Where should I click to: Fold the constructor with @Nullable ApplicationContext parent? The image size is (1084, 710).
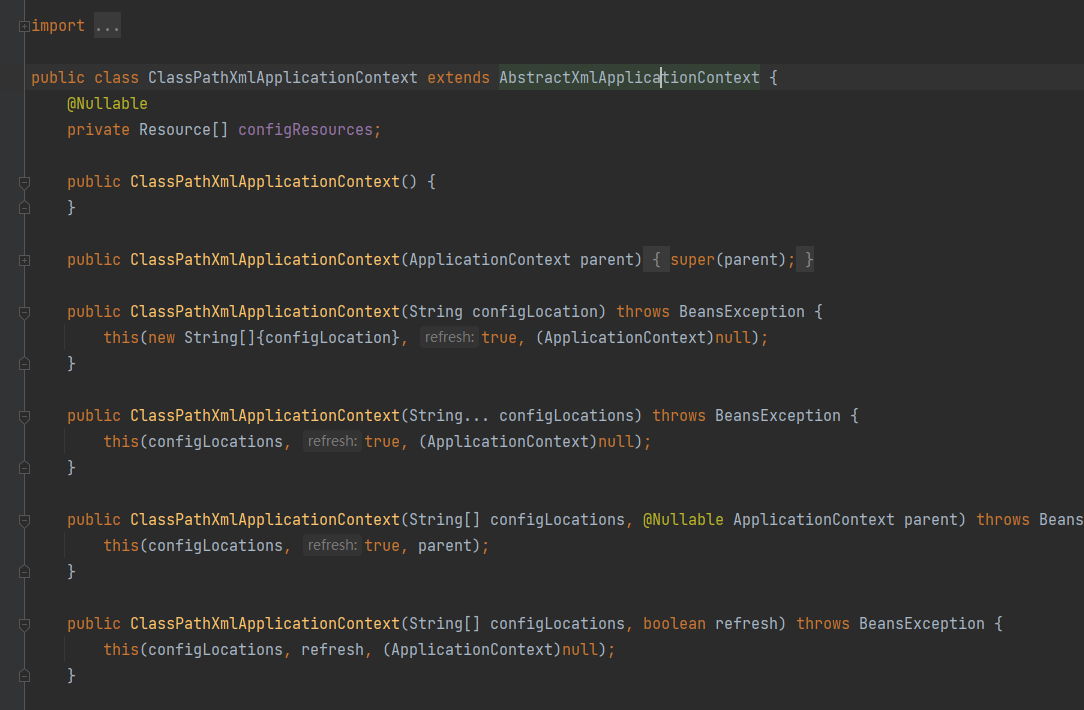pos(24,520)
